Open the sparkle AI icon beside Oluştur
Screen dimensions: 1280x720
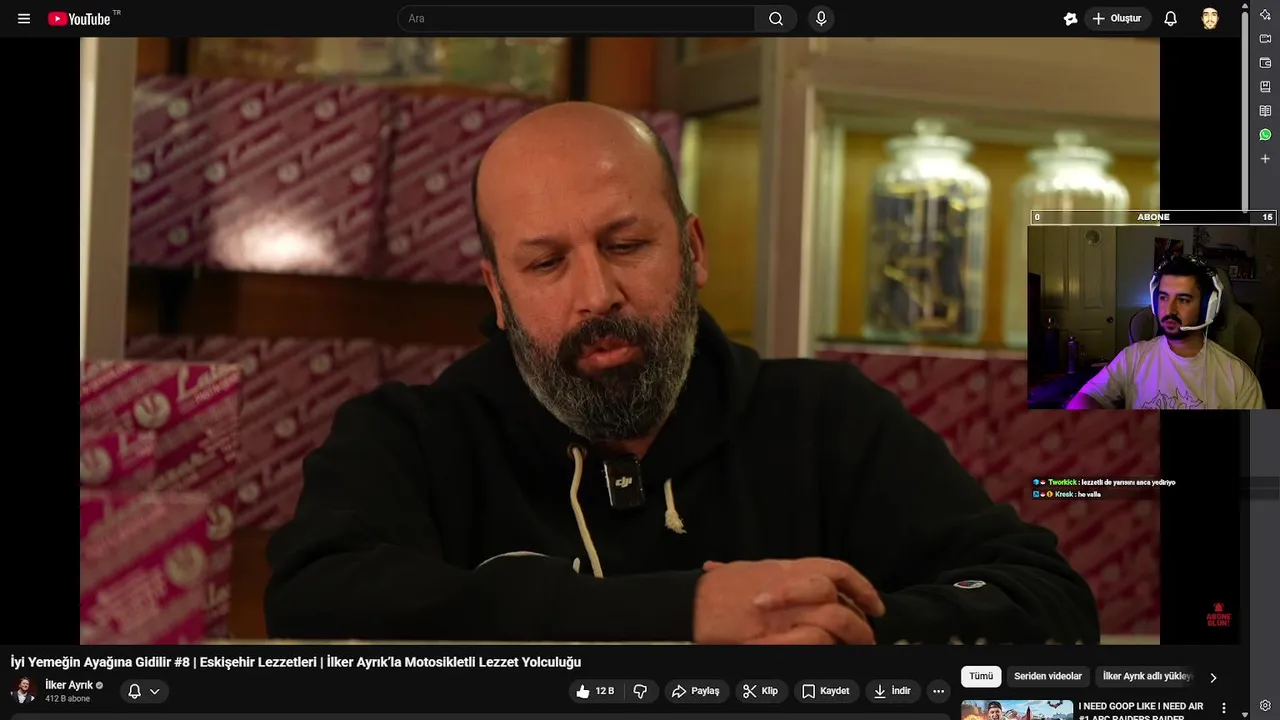[1070, 19]
